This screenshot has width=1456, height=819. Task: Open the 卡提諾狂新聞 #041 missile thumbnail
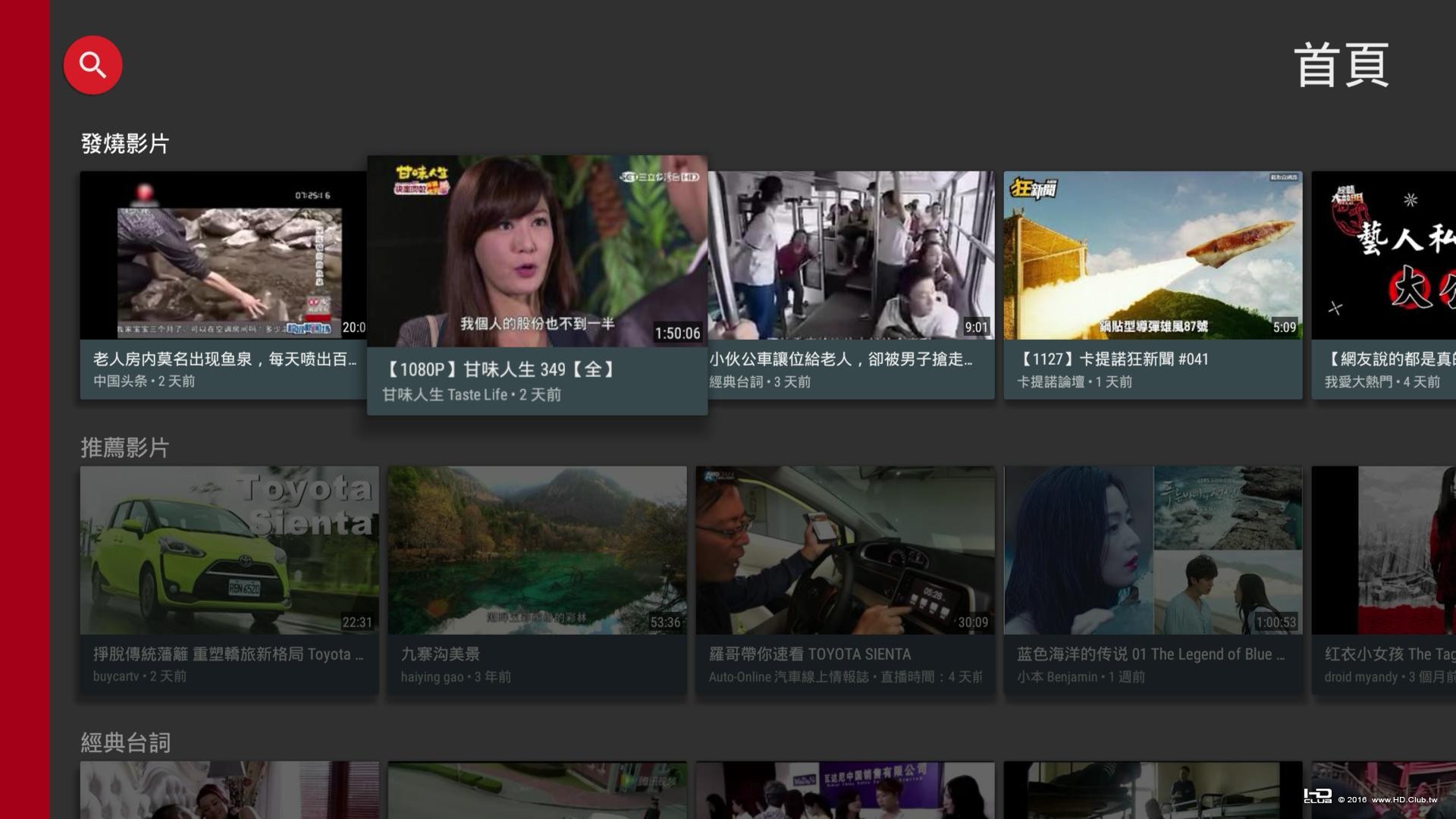click(x=1153, y=256)
